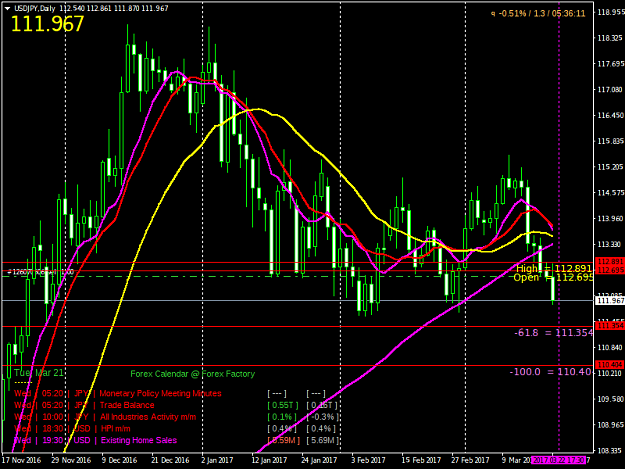Click the [ 0.1% ] All Industries forecast value

tap(282, 417)
